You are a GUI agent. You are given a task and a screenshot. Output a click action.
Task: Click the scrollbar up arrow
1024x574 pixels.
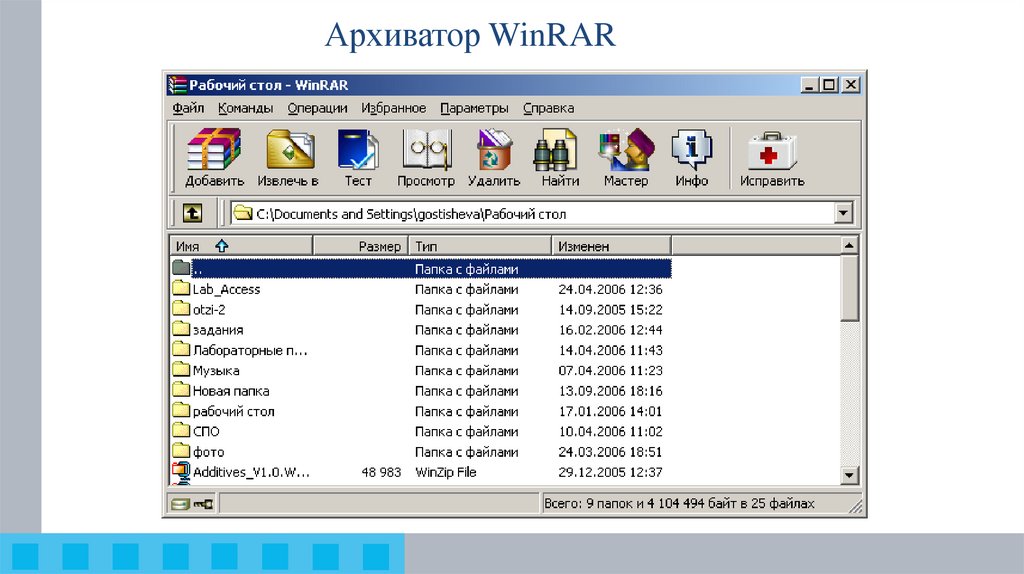(849, 246)
